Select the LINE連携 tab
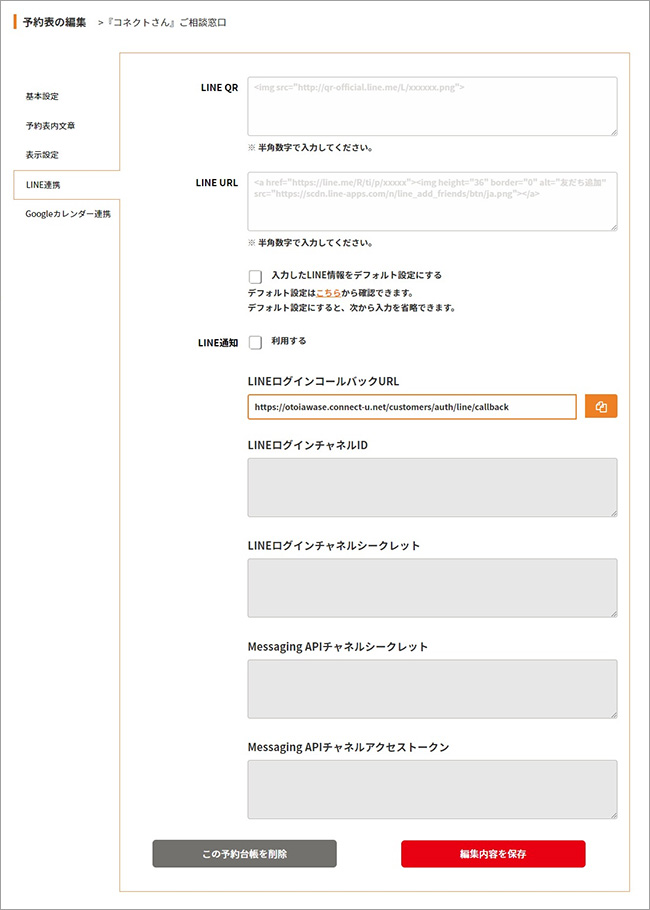 coord(43,185)
